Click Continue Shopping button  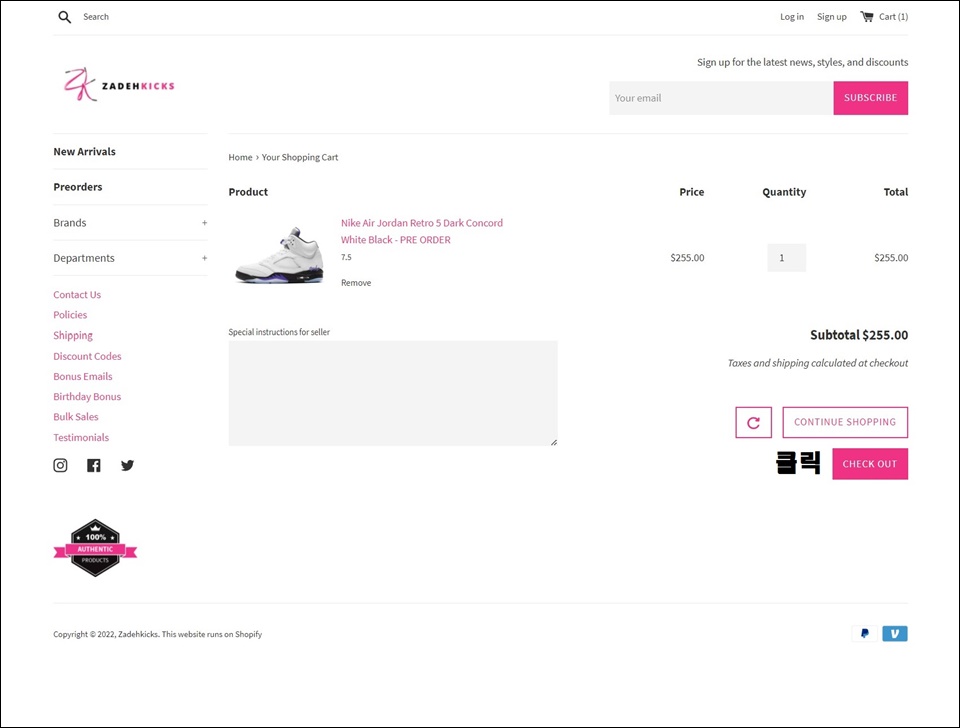845,422
